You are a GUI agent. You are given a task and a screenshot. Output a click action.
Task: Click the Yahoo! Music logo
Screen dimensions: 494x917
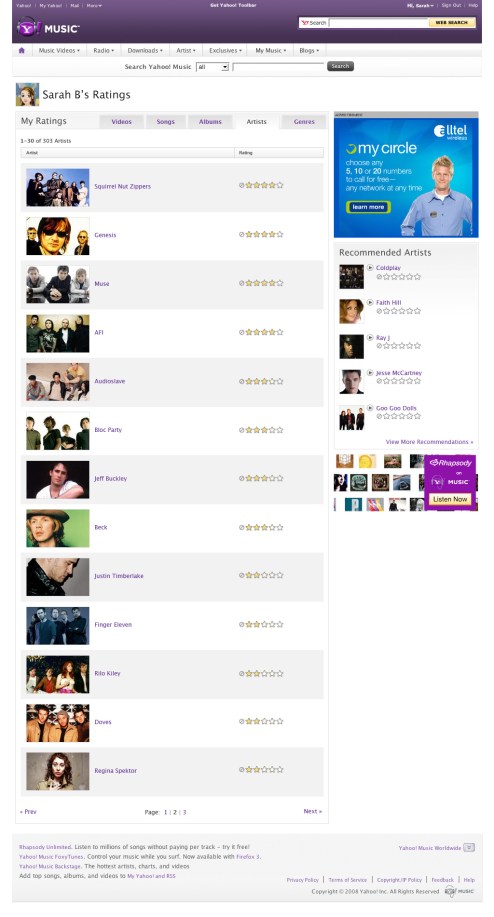[x=48, y=27]
